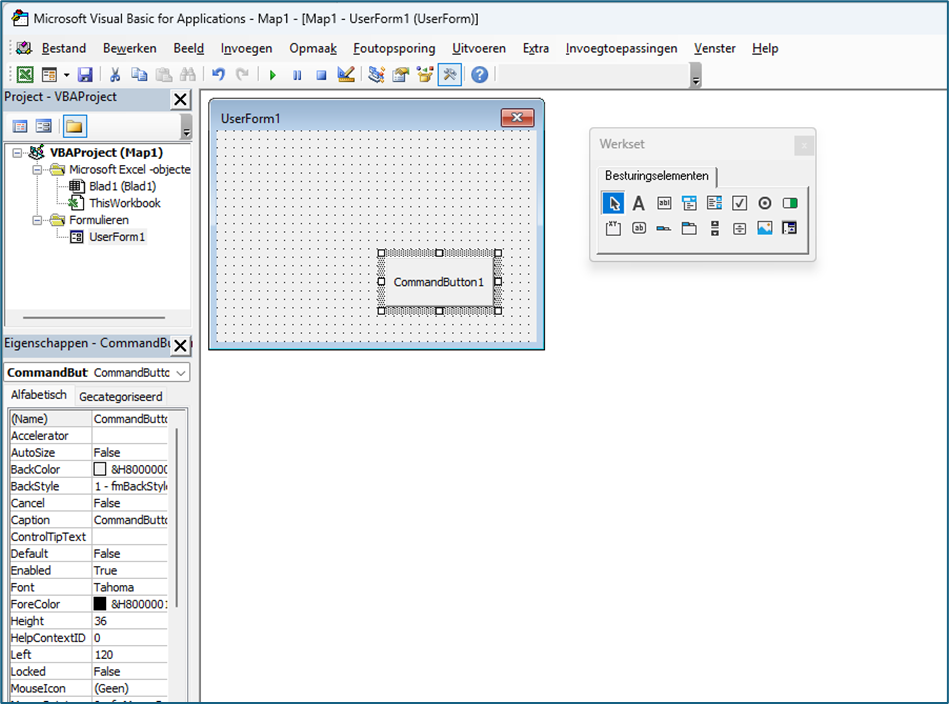Choose the ComboBox control in Werkset
Viewport: 949px width, 704px height.
pyautogui.click(x=689, y=203)
